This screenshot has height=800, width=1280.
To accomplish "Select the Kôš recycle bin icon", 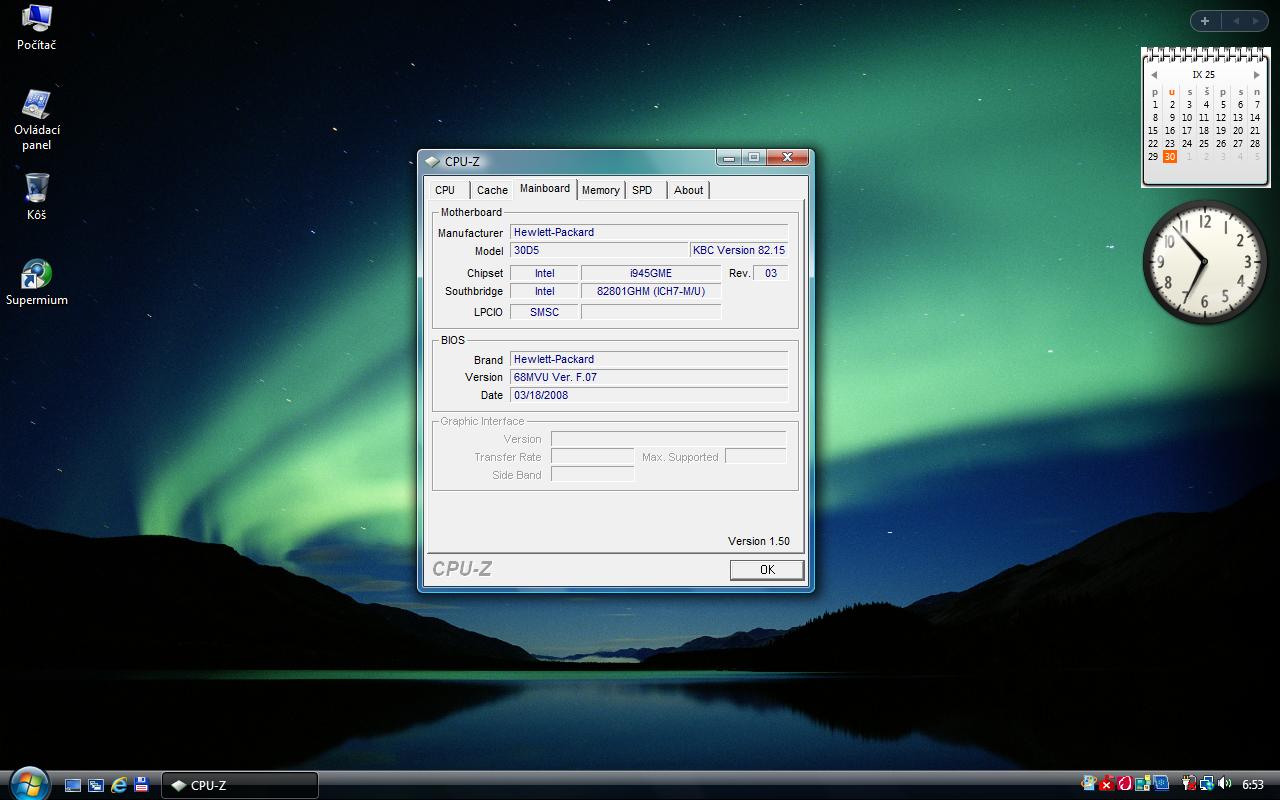I will (36, 196).
